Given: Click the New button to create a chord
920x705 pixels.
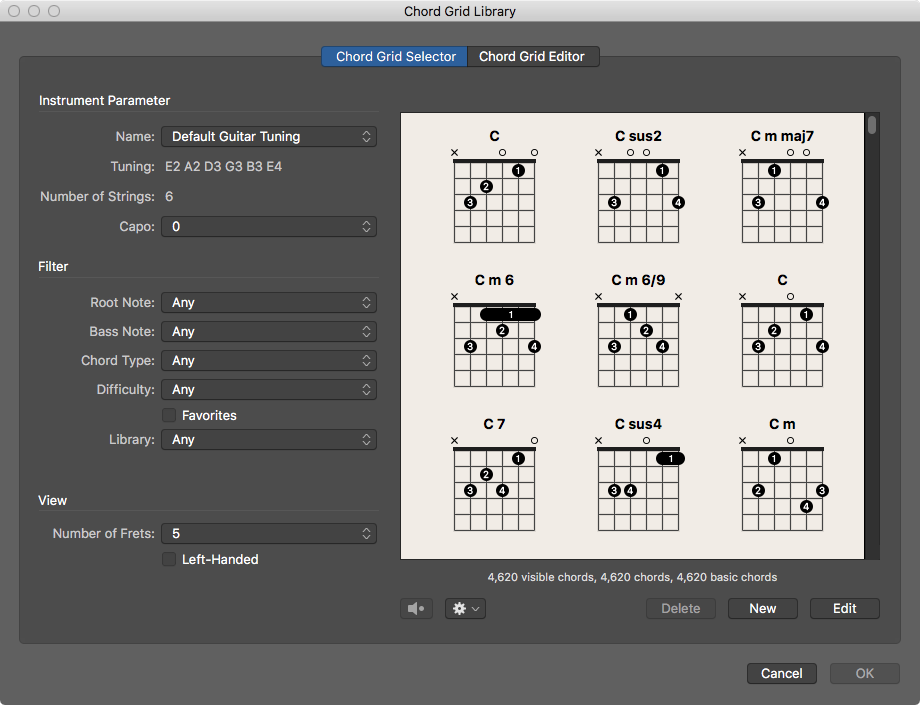Looking at the screenshot, I should point(762,608).
